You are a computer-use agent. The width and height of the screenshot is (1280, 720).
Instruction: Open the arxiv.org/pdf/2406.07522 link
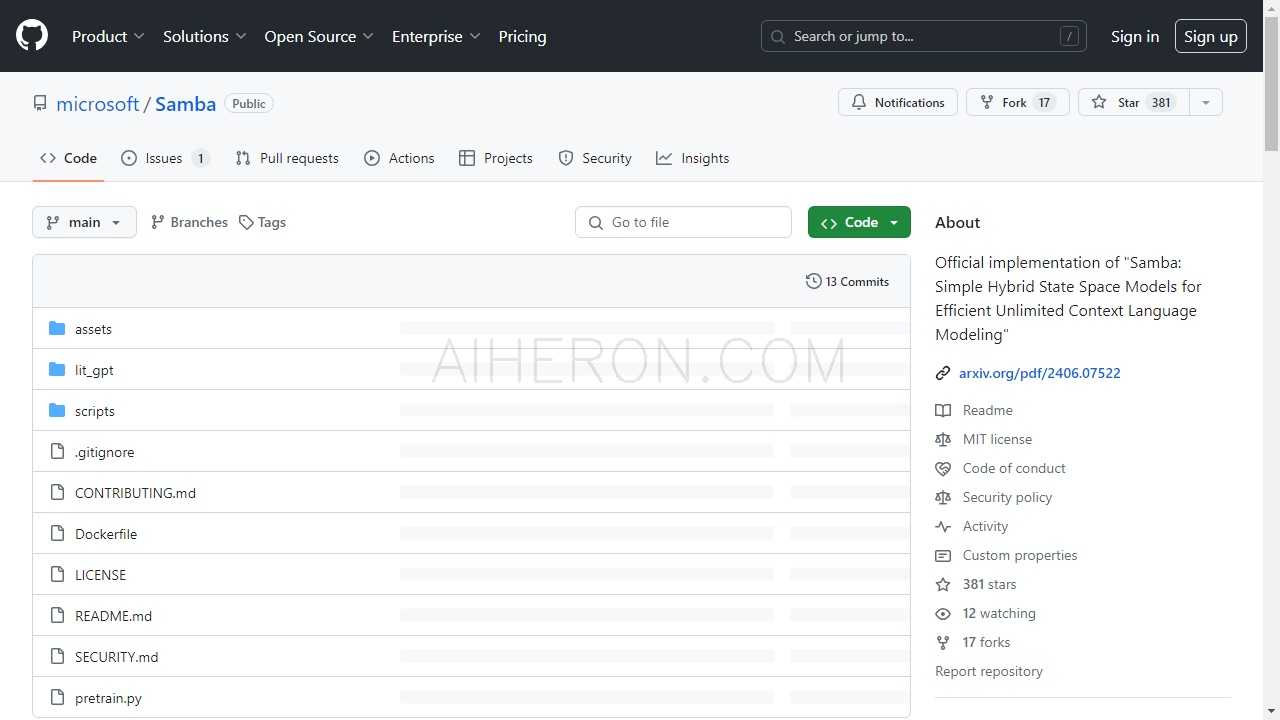click(1039, 373)
